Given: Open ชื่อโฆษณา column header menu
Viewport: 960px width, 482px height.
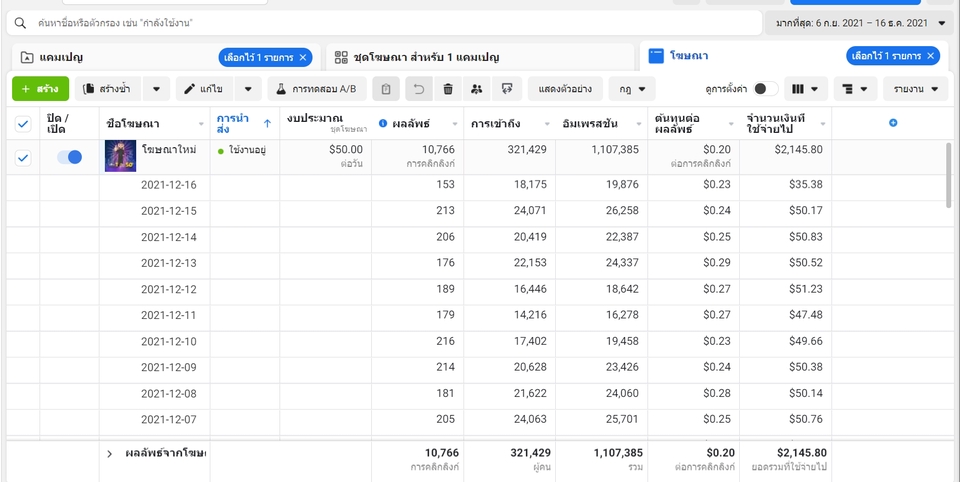Looking at the screenshot, I should pyautogui.click(x=201, y=124).
